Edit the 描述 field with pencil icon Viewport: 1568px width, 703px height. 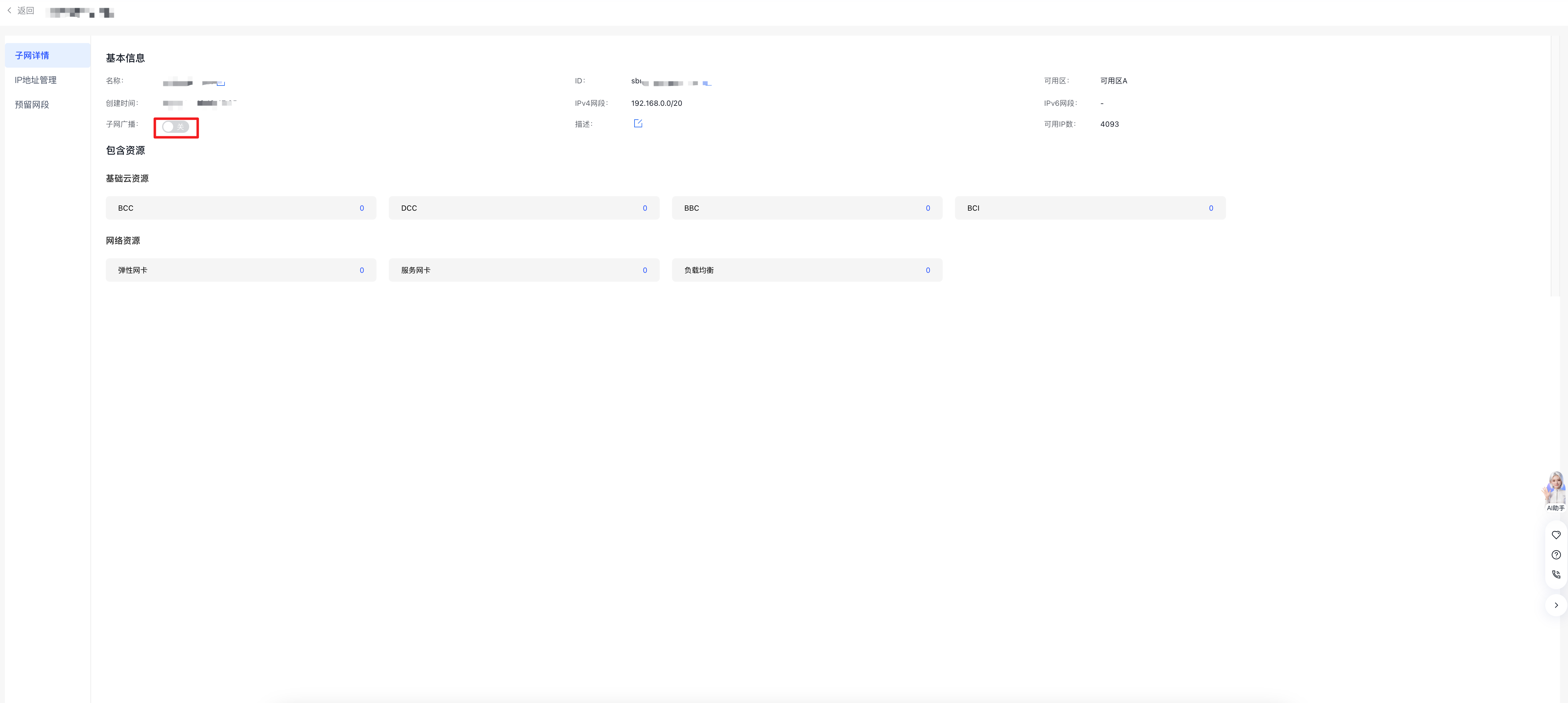[638, 124]
